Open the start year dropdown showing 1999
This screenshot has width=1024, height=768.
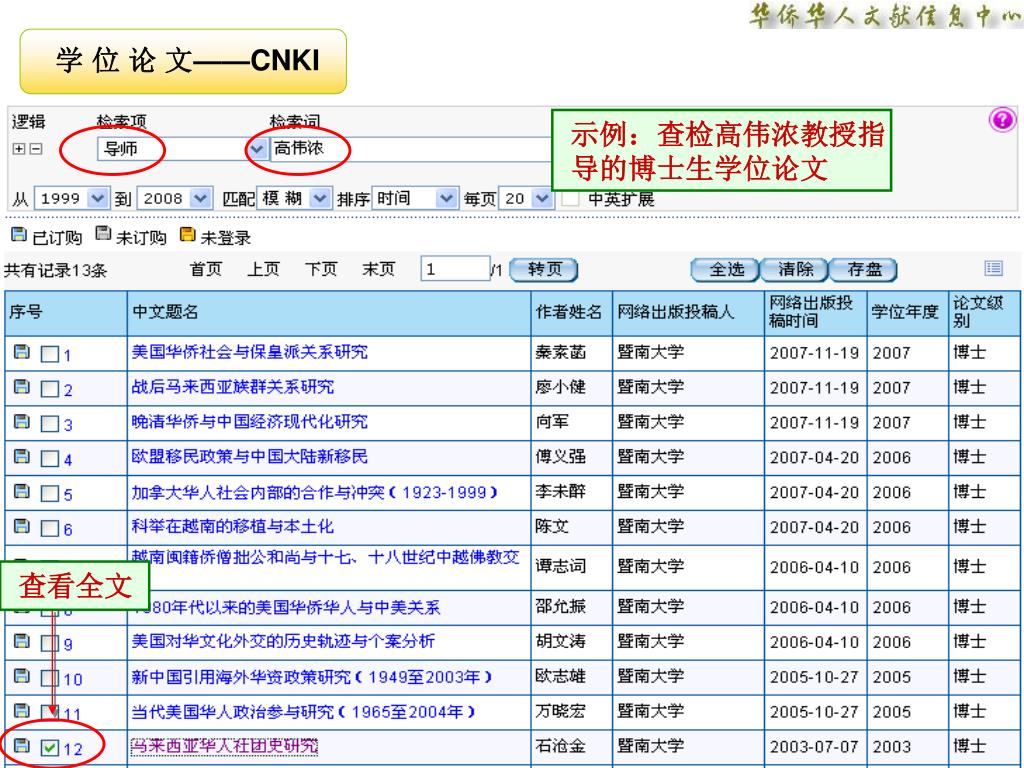(x=71, y=198)
